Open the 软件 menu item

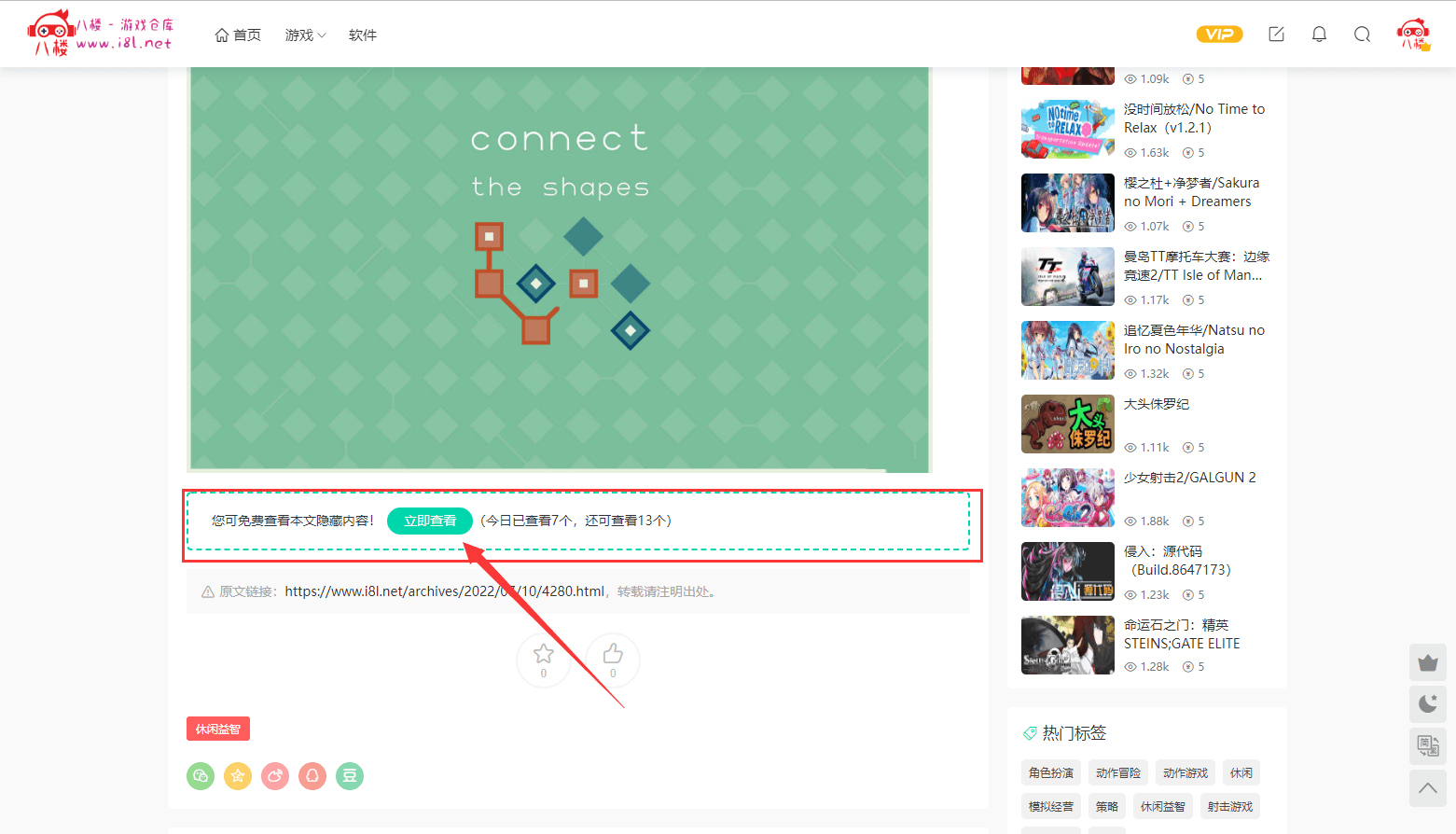click(x=363, y=35)
